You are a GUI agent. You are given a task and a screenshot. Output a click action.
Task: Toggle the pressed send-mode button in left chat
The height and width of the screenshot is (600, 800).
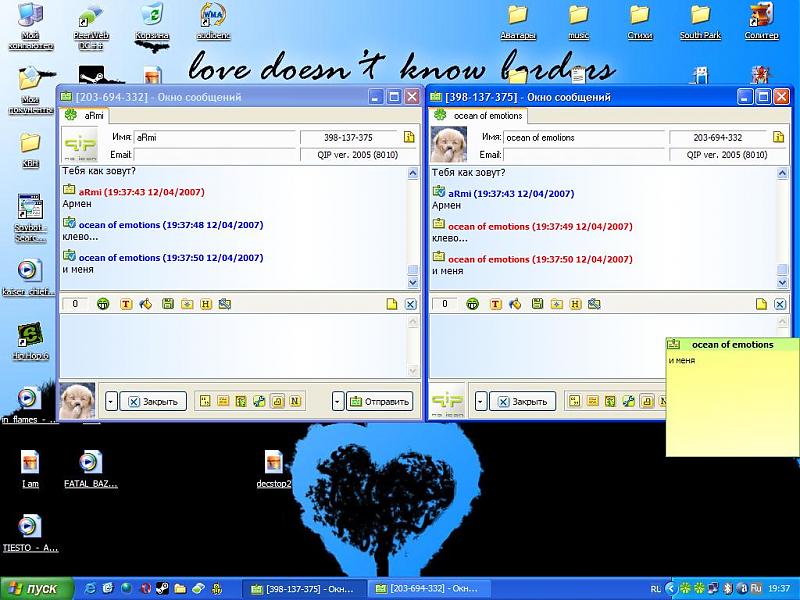277,401
